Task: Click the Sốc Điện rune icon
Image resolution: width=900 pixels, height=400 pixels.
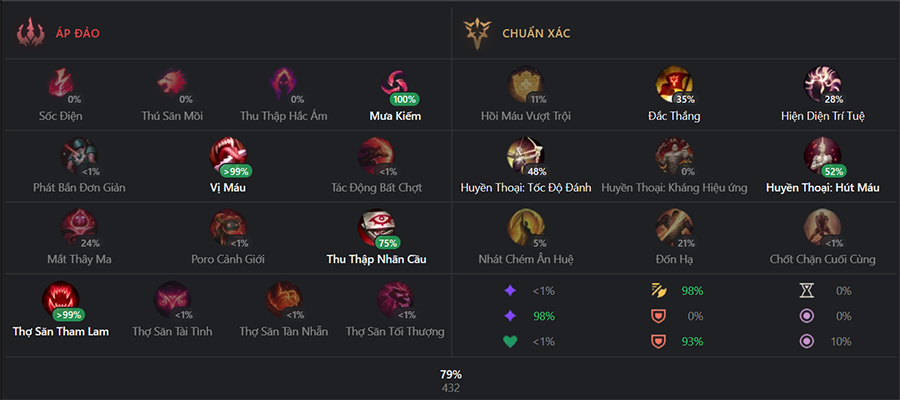Action: 60,84
